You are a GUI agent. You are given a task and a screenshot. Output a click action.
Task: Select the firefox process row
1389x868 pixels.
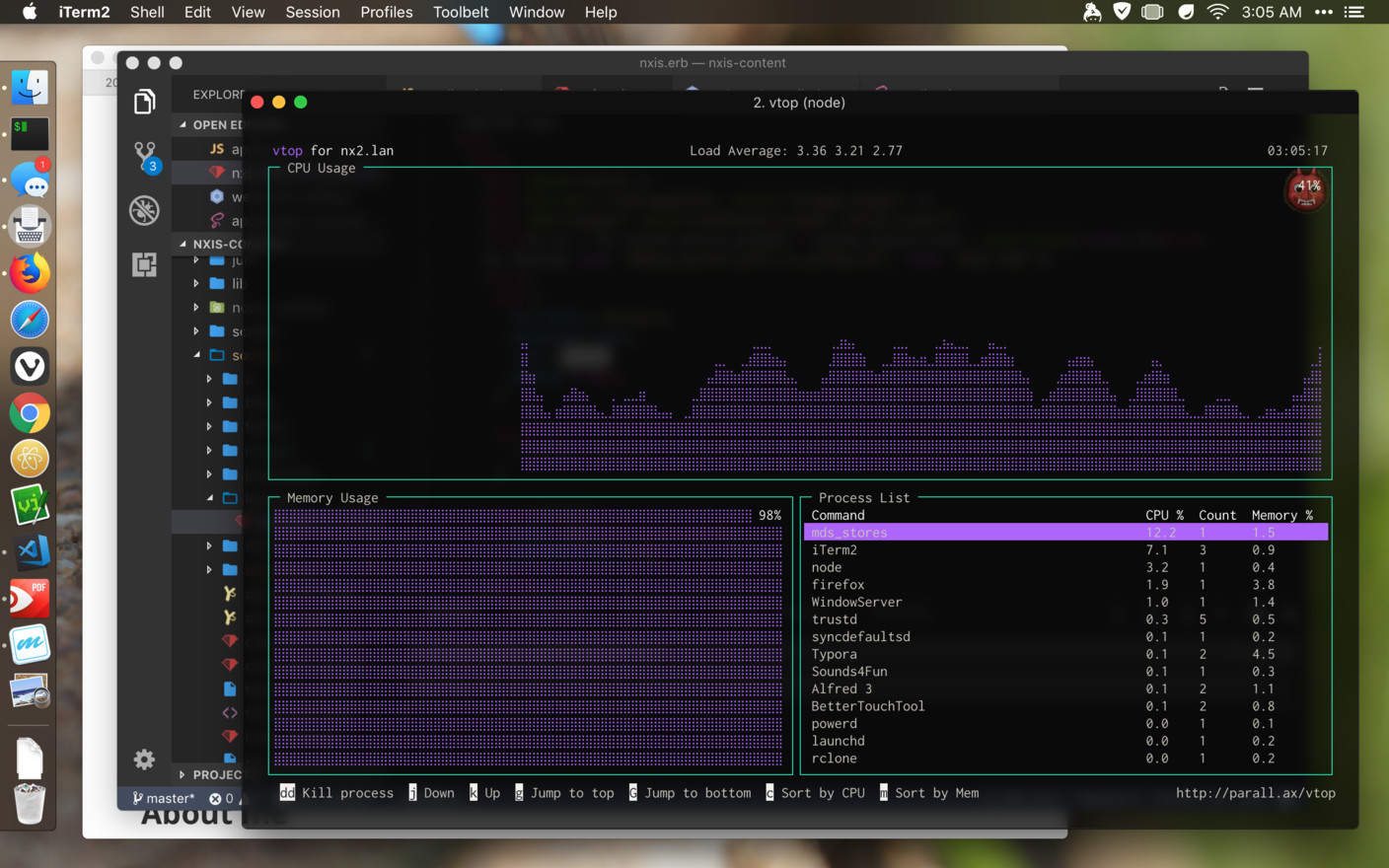point(1065,585)
